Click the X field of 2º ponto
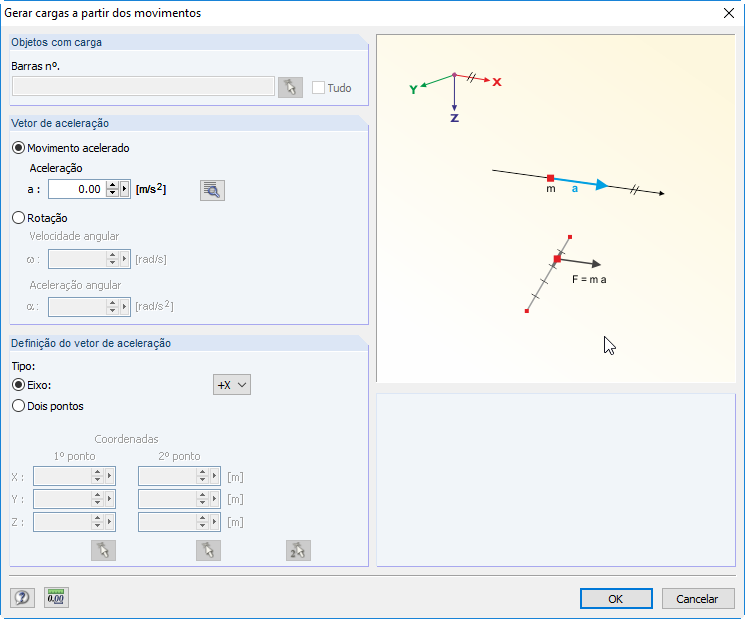The image size is (745, 619). pyautogui.click(x=167, y=476)
